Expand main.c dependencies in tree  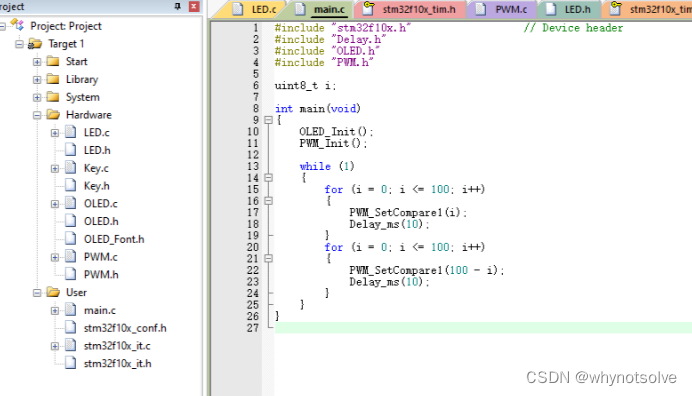tap(55, 310)
